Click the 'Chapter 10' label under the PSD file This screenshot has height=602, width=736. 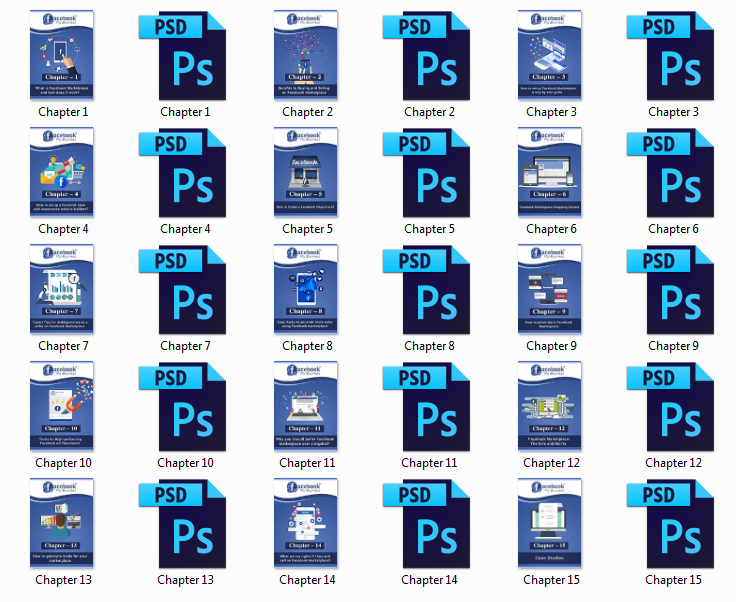185,463
